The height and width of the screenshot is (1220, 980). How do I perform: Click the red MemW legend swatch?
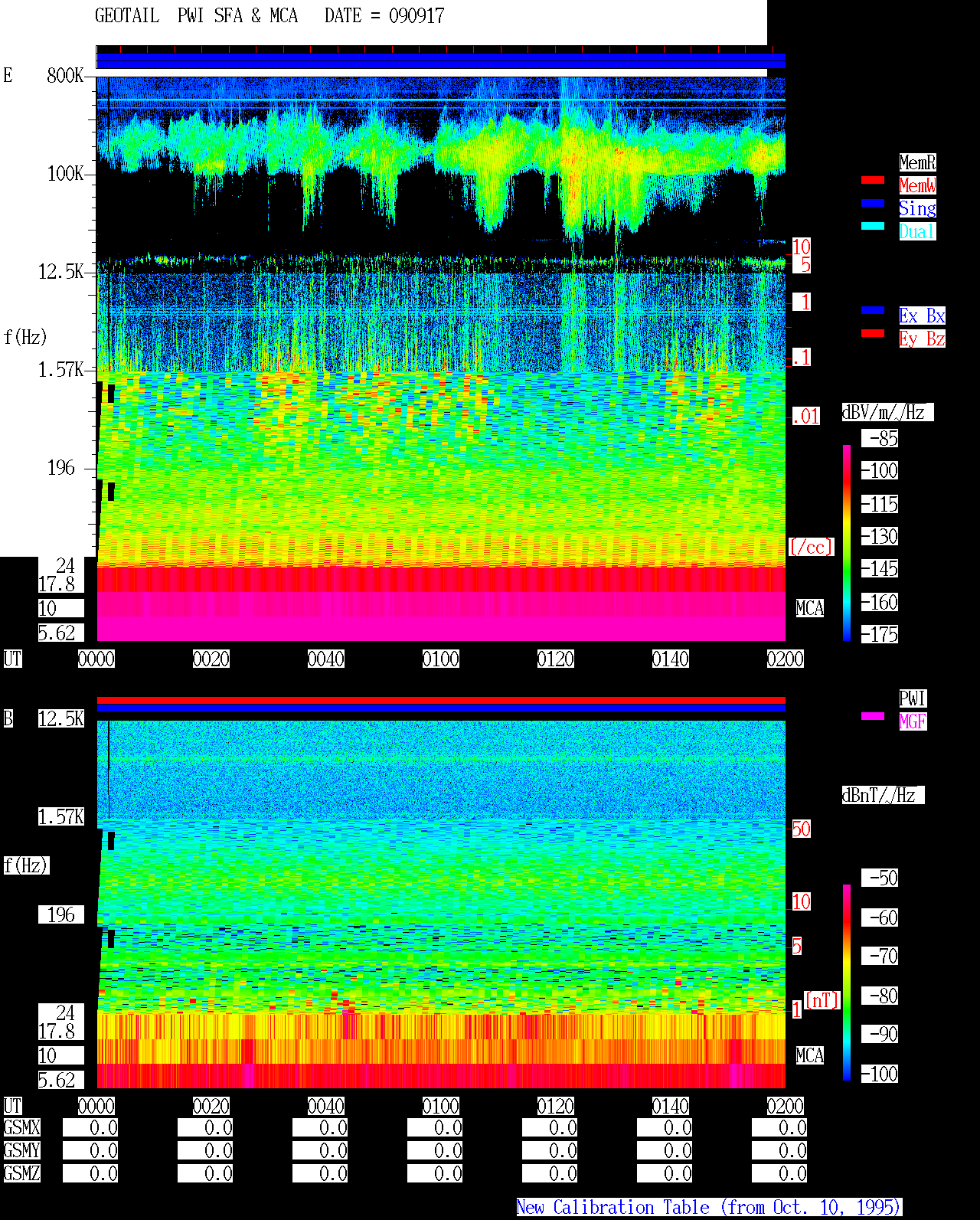click(x=873, y=180)
